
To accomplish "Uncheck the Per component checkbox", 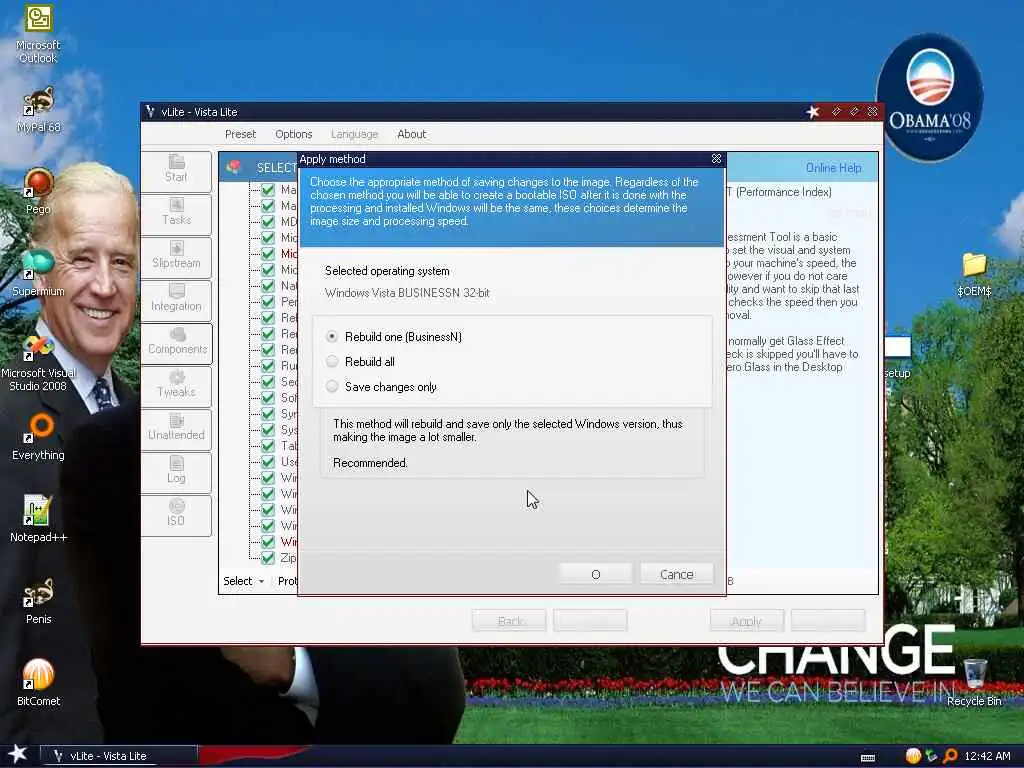I will (x=268, y=301).
